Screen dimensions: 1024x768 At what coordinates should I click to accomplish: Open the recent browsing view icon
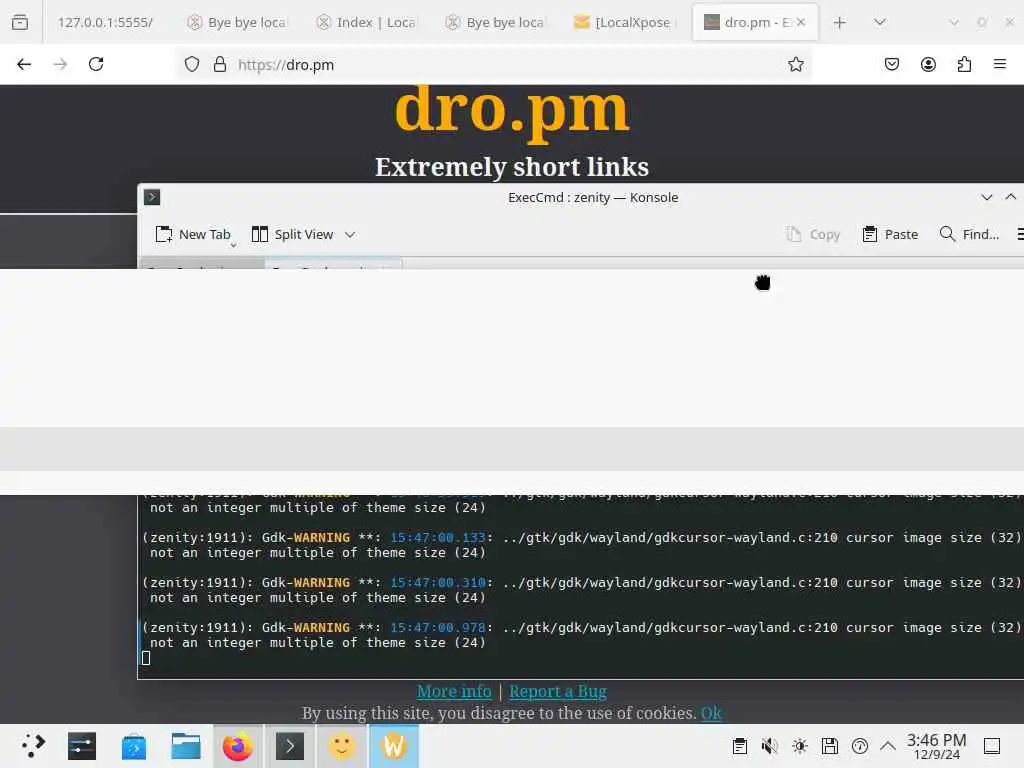point(20,22)
